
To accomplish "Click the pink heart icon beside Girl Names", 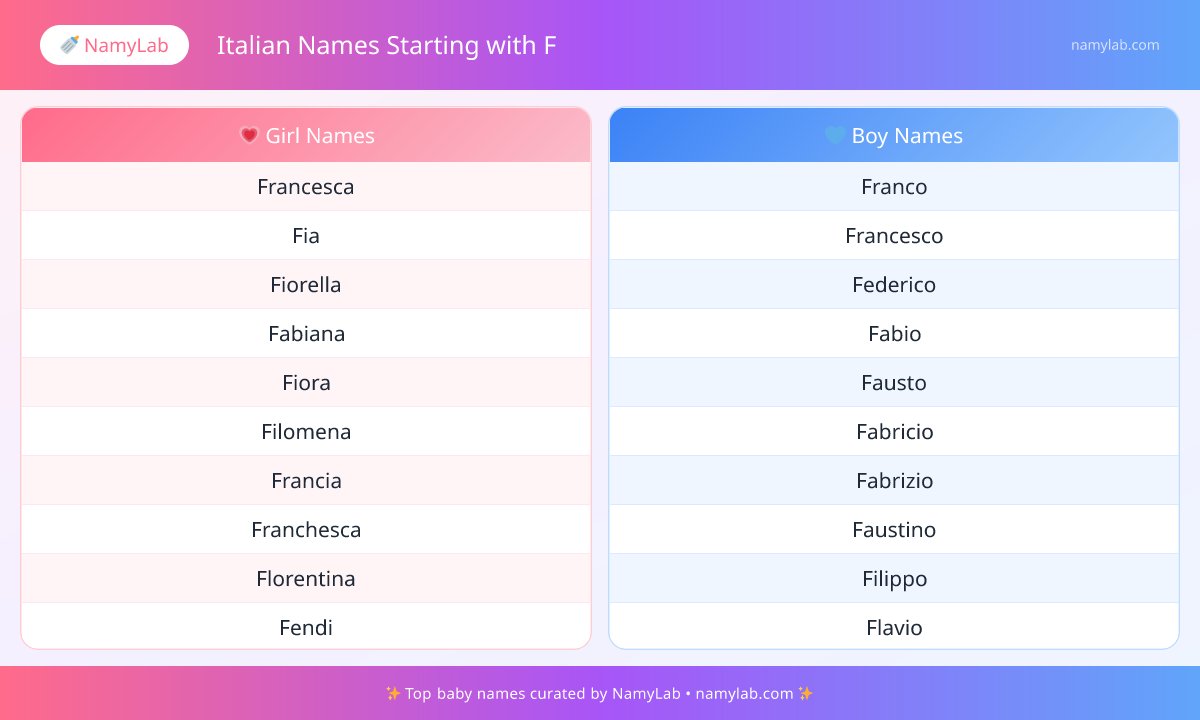I will click(x=249, y=135).
